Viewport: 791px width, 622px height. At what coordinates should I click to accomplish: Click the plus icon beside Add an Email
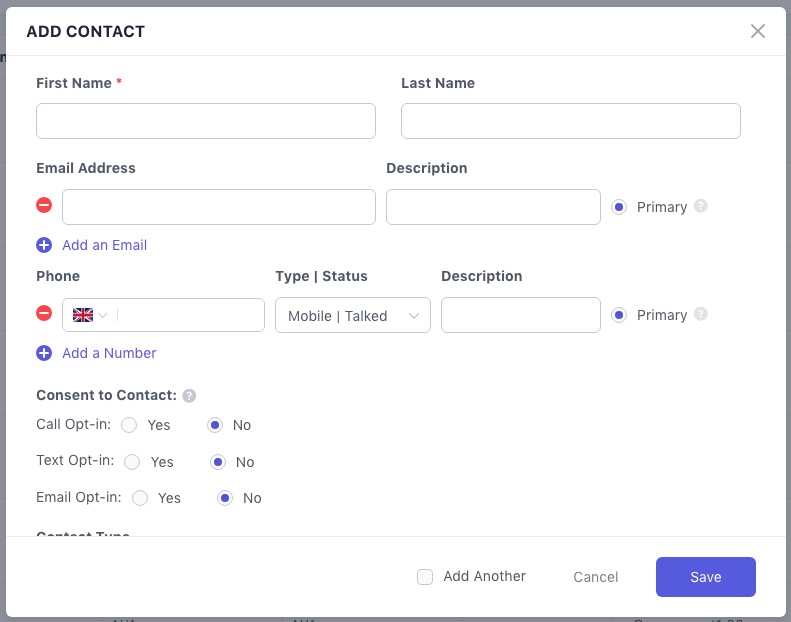tap(44, 245)
